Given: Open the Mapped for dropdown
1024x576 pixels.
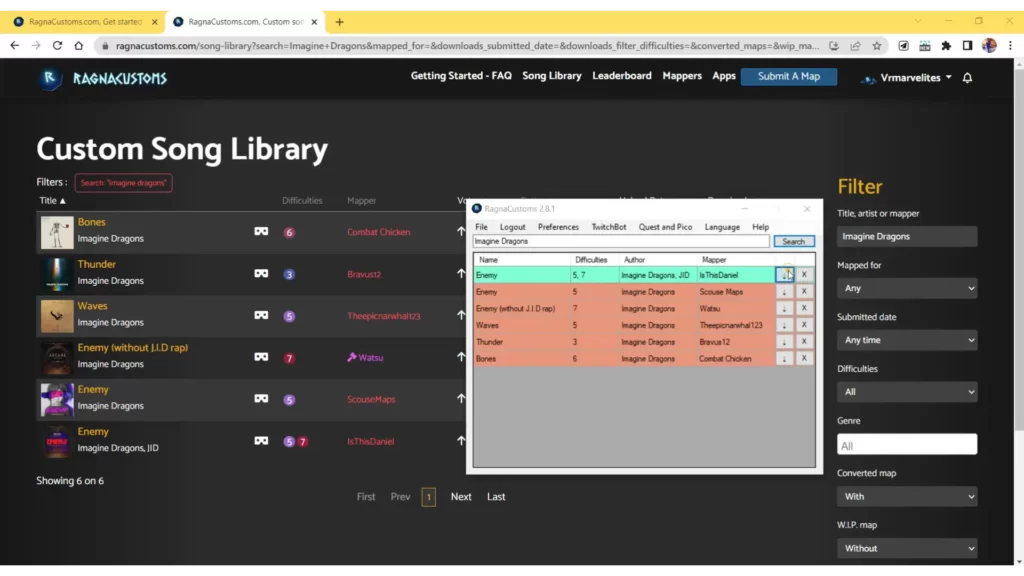Looking at the screenshot, I should (907, 288).
